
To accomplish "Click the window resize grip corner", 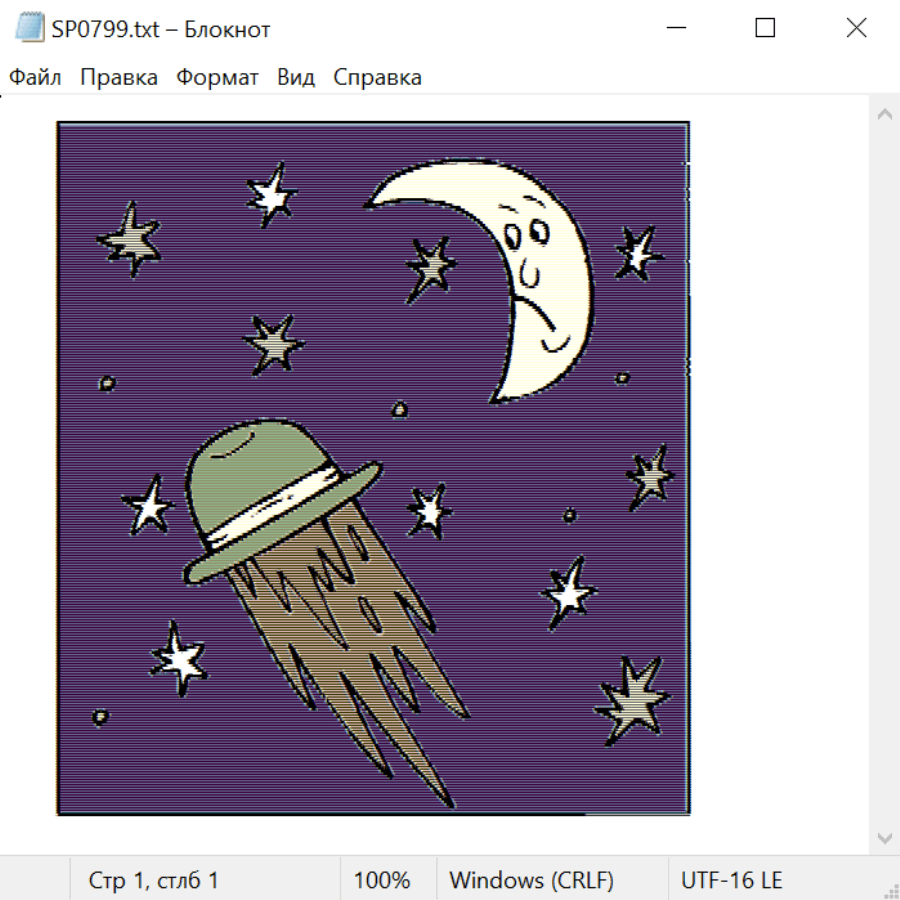I will coord(891,891).
